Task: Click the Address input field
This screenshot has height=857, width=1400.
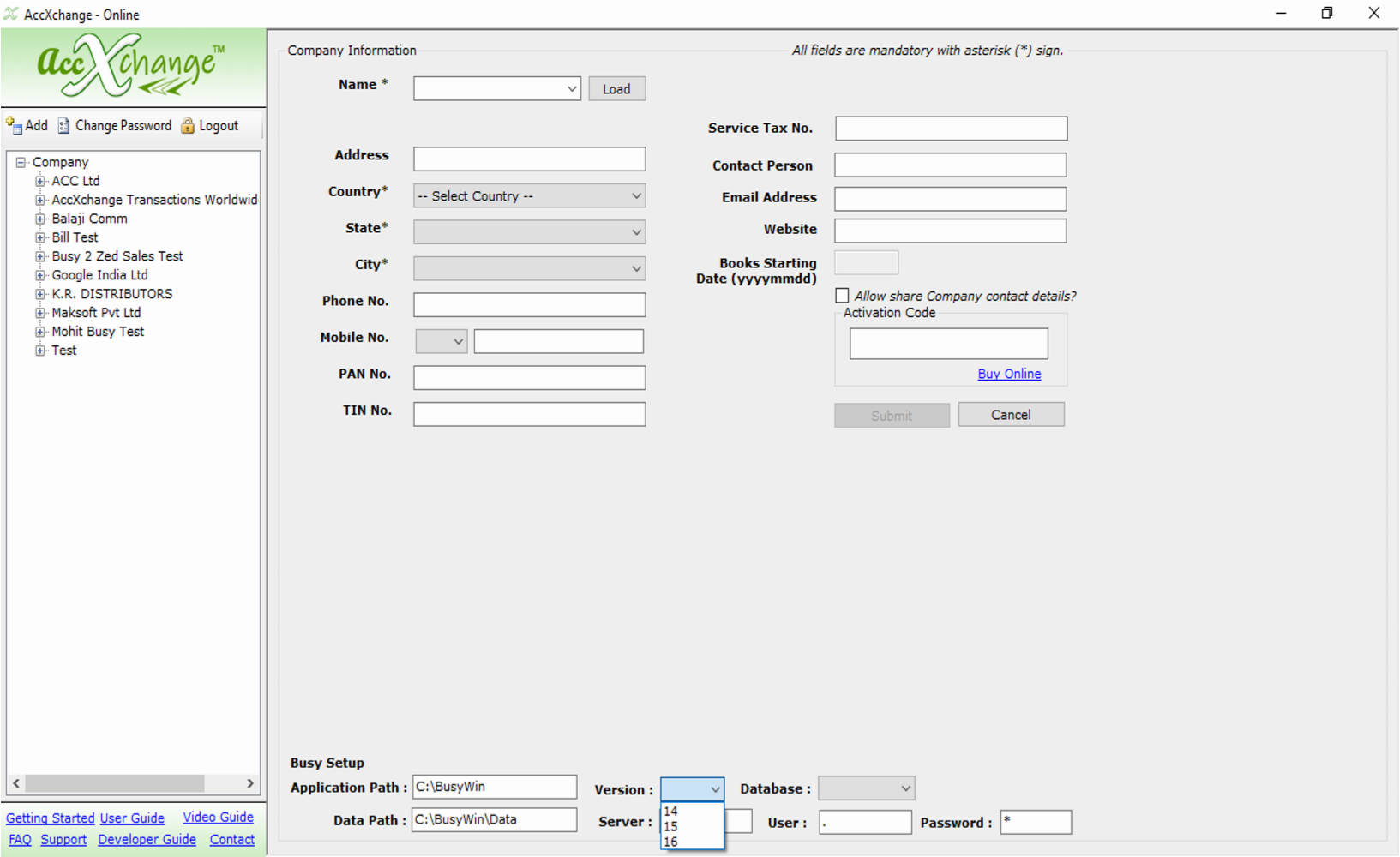Action: (x=529, y=159)
